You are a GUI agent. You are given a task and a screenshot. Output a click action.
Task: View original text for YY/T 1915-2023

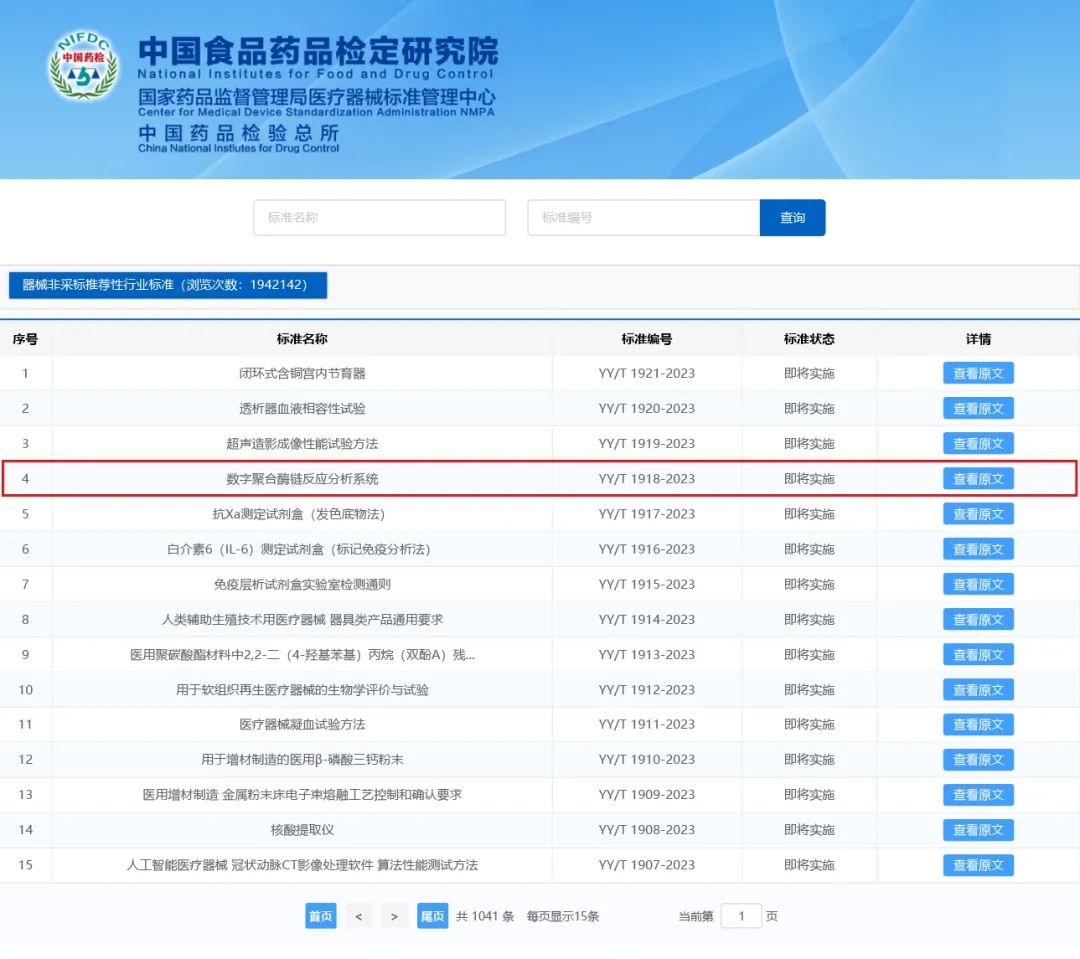tap(978, 584)
